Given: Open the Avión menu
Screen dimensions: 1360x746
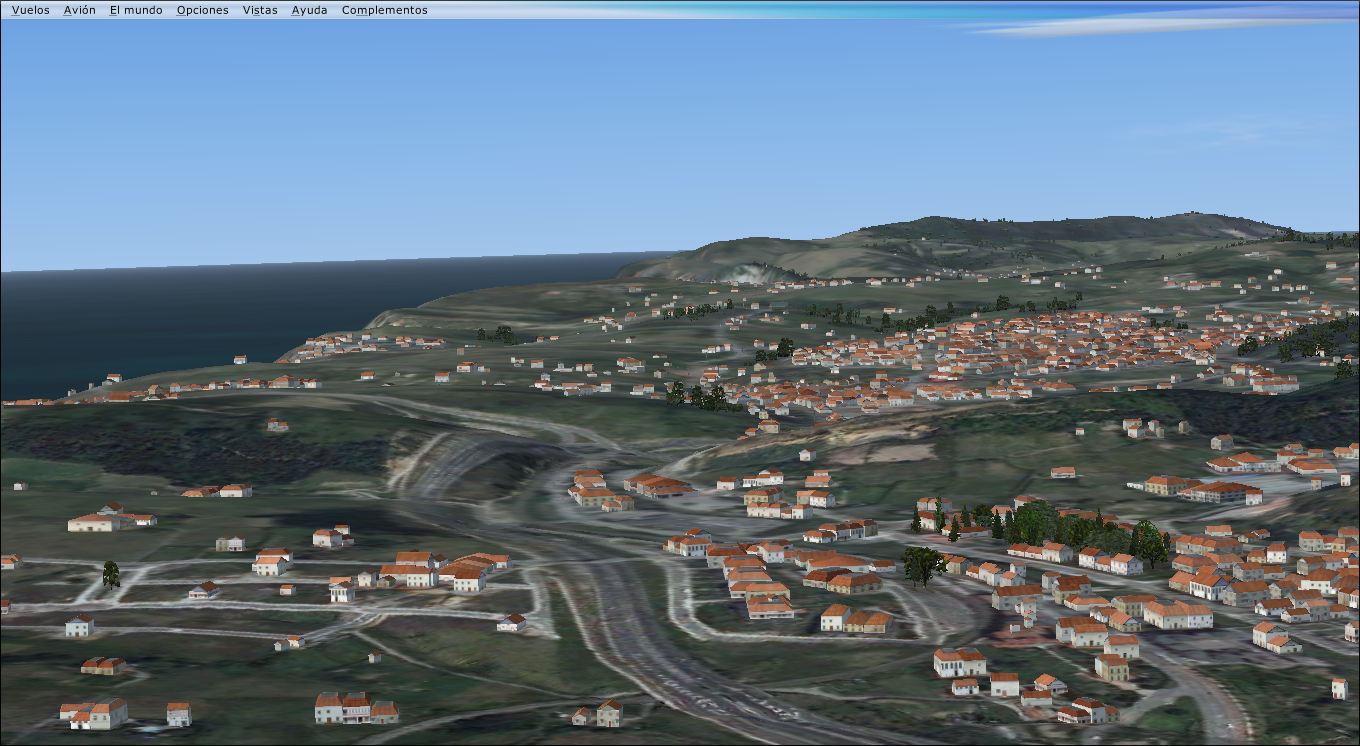Looking at the screenshot, I should click(79, 10).
